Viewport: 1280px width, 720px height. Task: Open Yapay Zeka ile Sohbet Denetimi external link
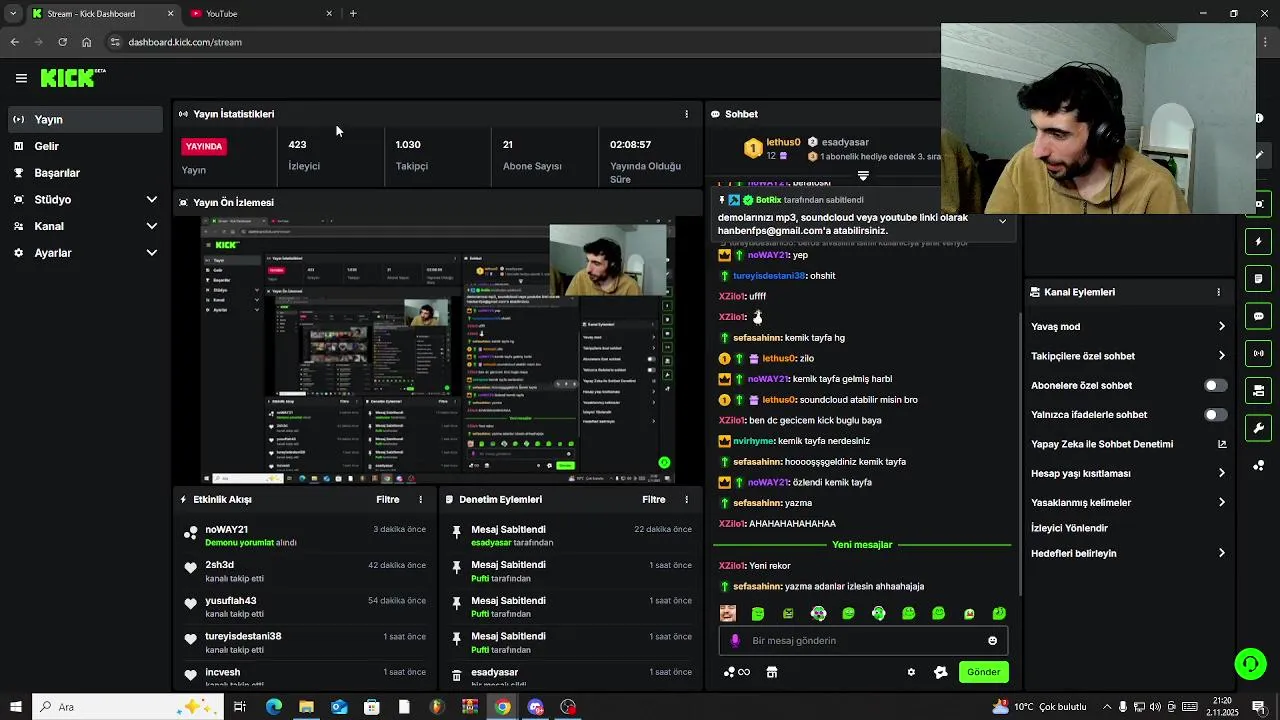tap(1222, 444)
